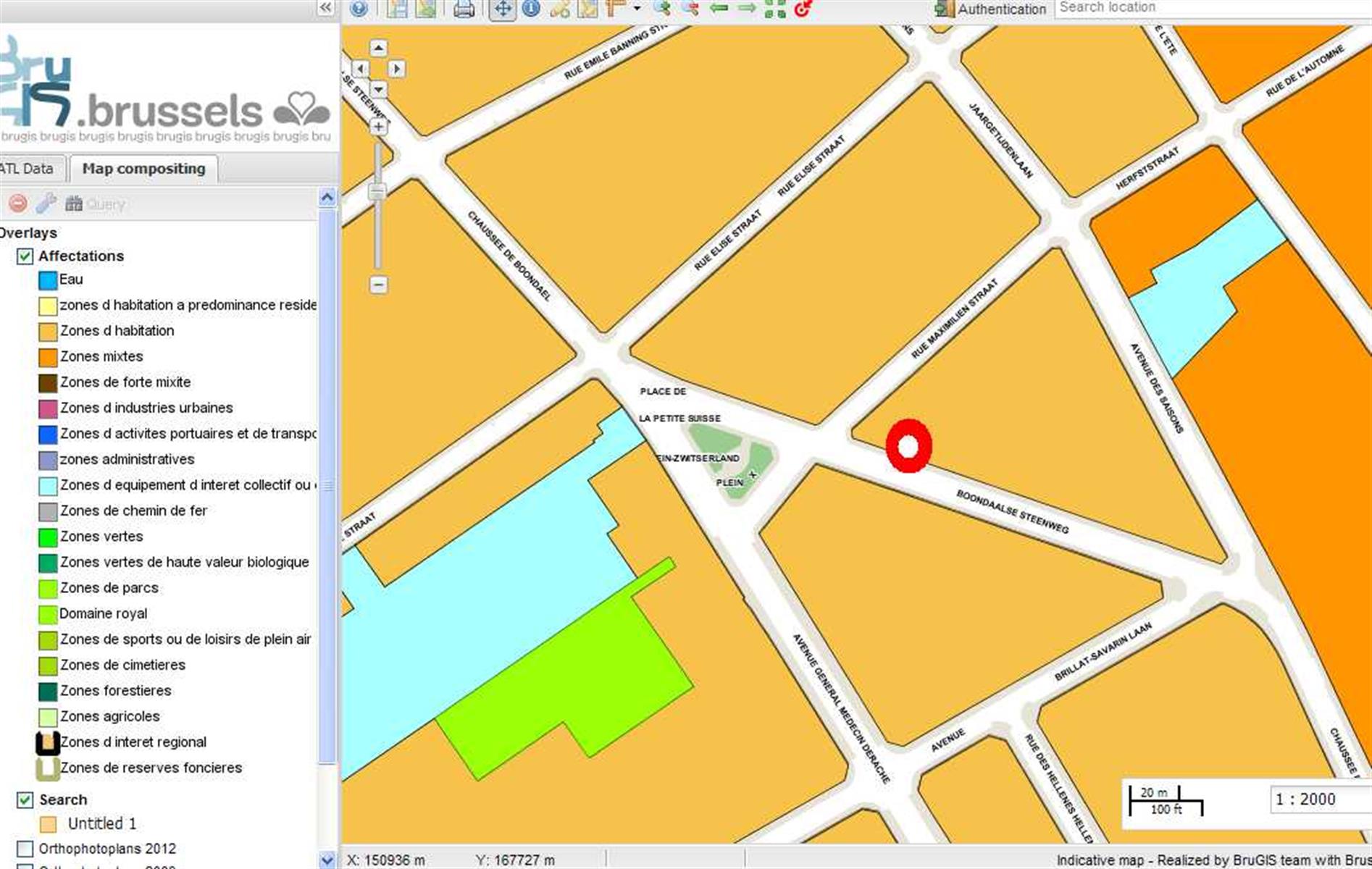
Task: Open the dropdown arrow next to measure tool
Action: [x=637, y=9]
